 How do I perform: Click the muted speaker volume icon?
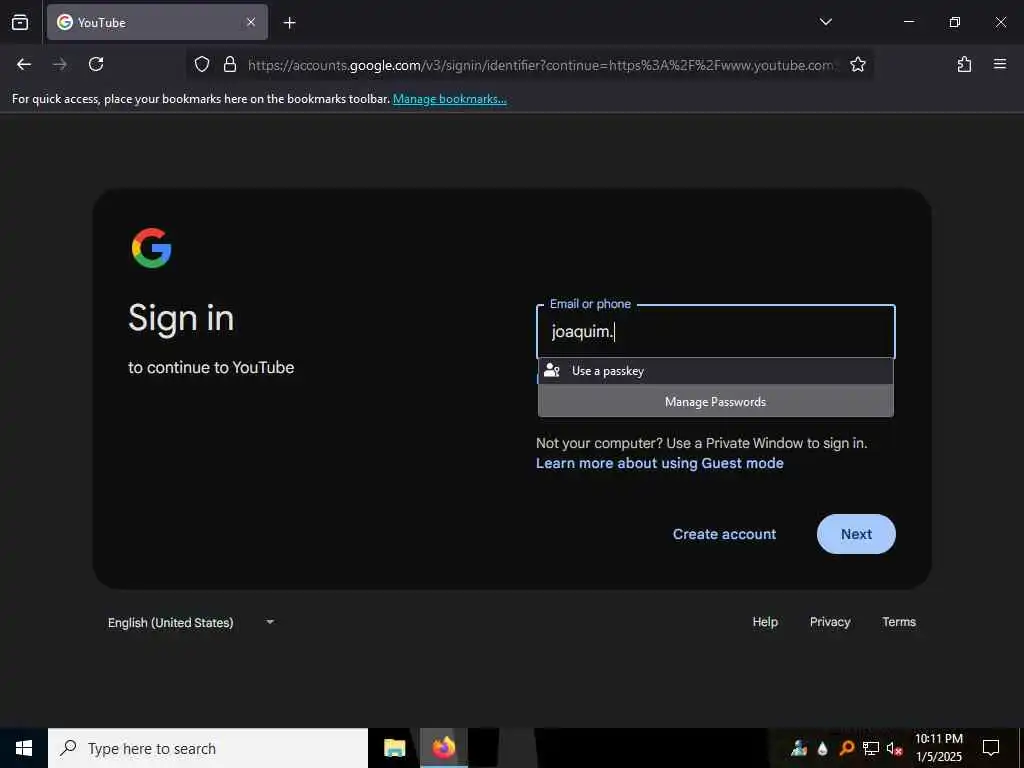[x=894, y=748]
